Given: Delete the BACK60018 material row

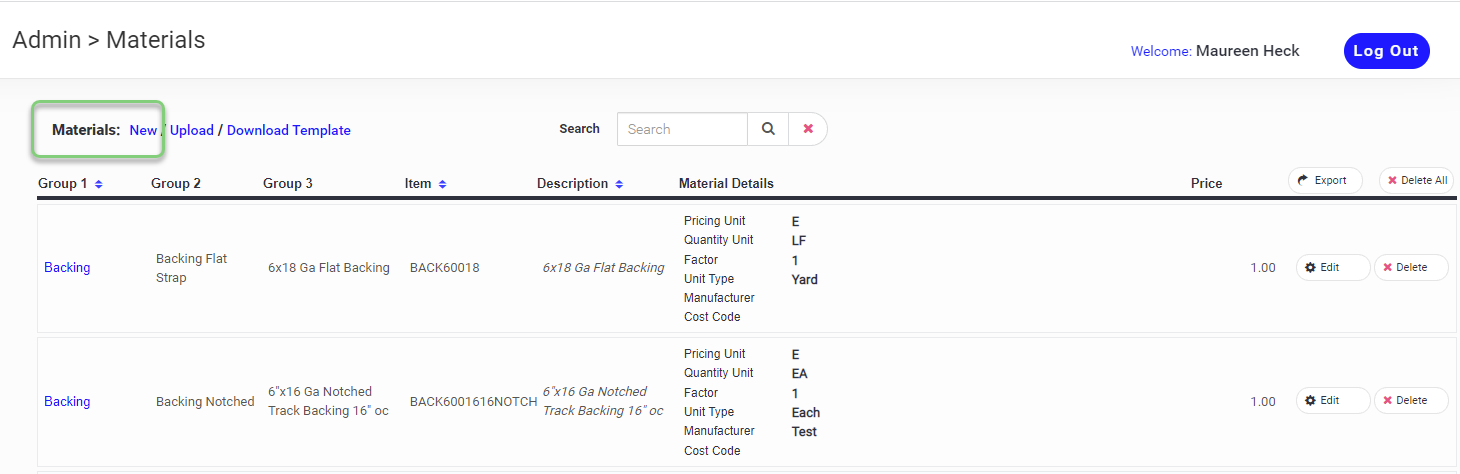Looking at the screenshot, I should click(x=1411, y=267).
